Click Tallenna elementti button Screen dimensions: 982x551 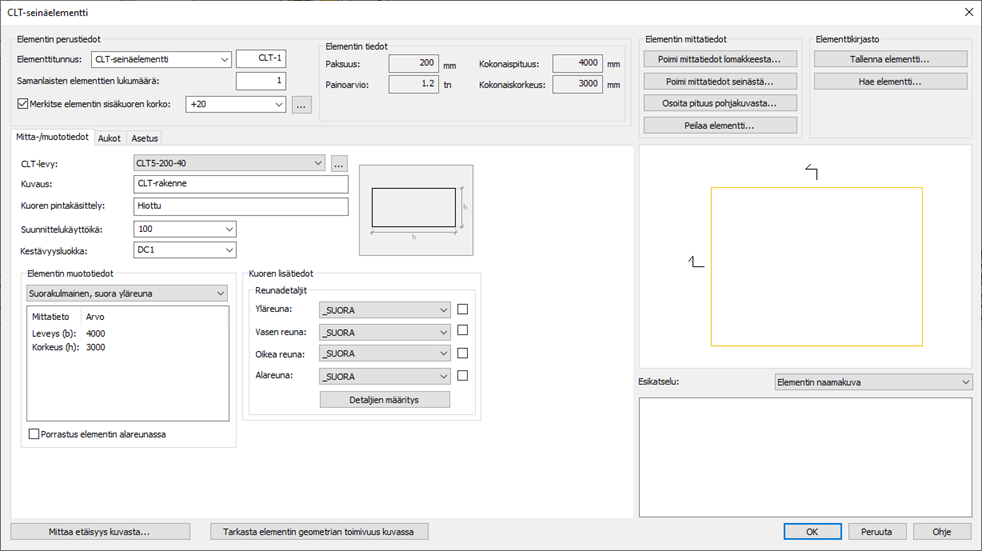[890, 59]
